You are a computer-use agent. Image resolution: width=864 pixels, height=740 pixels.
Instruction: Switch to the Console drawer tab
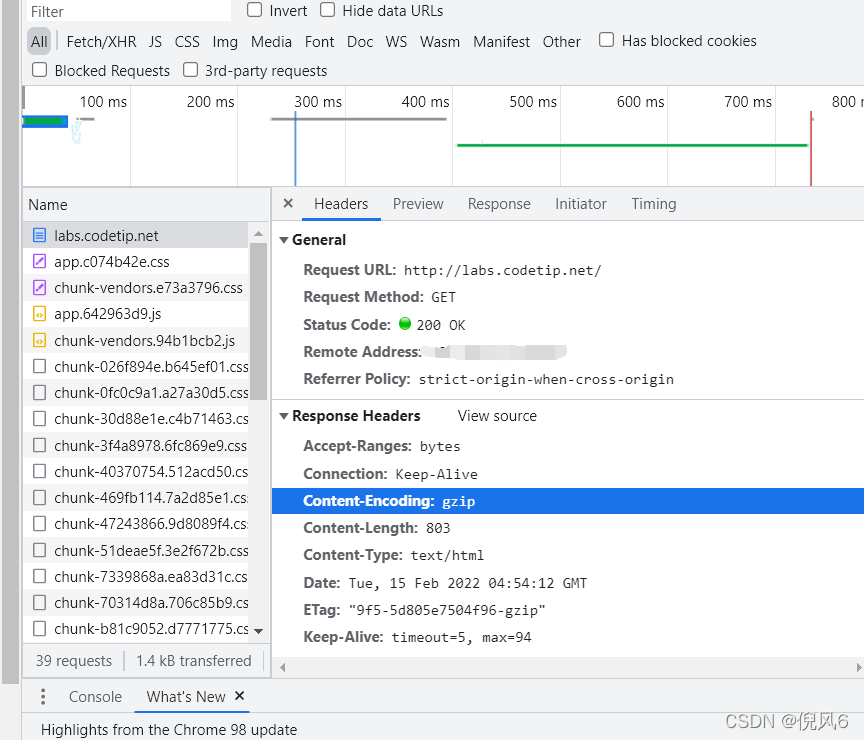point(95,697)
